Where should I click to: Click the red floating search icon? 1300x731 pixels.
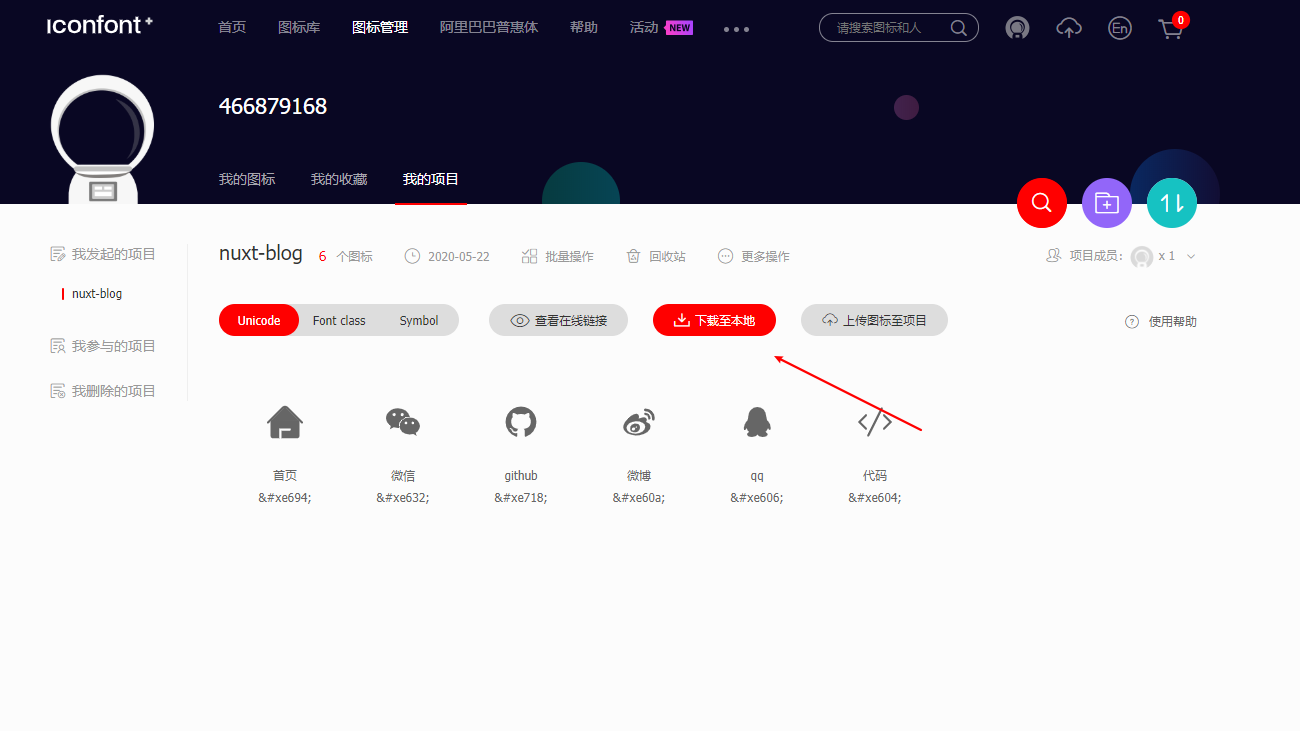tap(1042, 202)
